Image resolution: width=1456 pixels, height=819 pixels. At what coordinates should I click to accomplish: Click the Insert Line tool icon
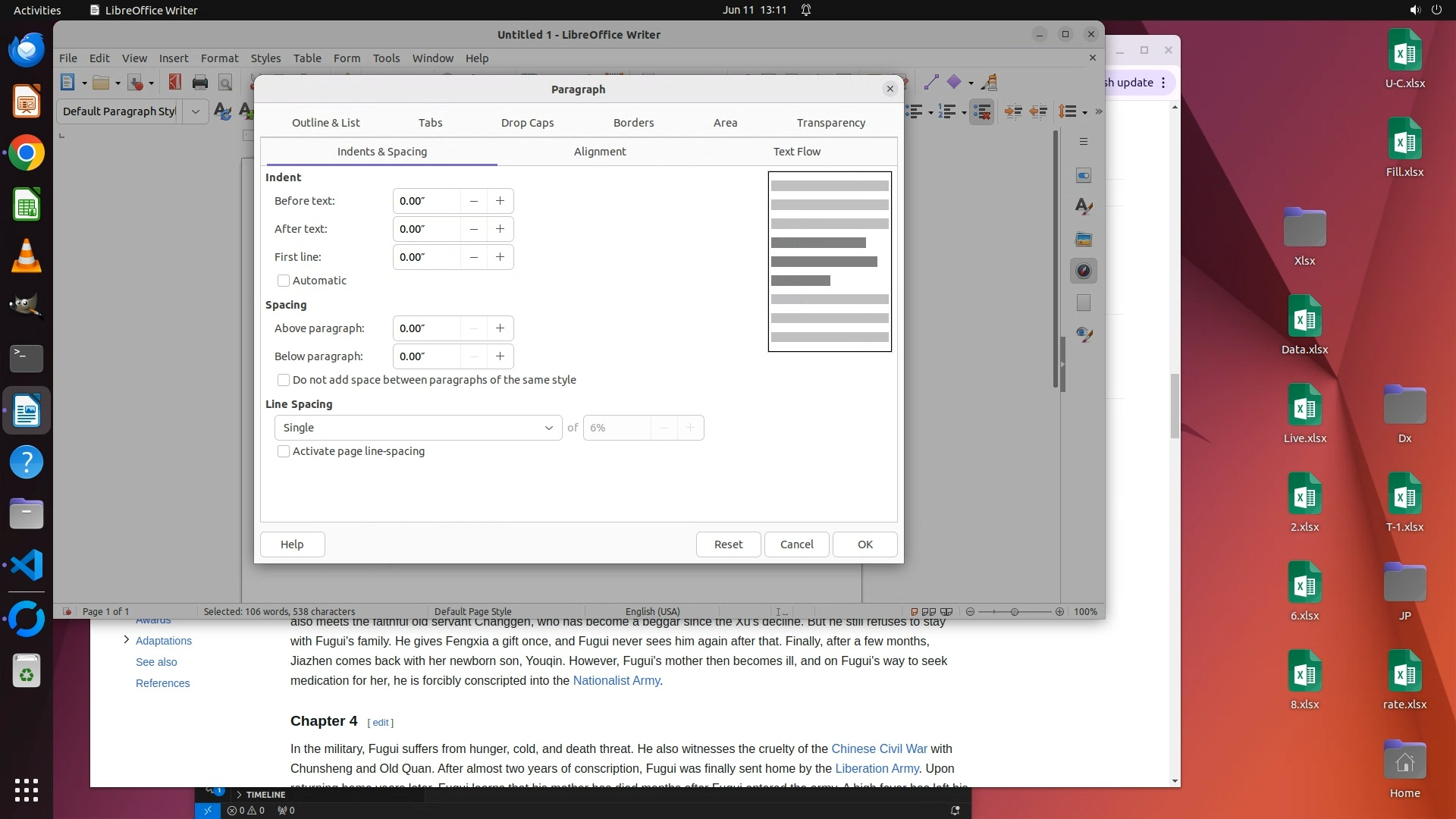(931, 83)
